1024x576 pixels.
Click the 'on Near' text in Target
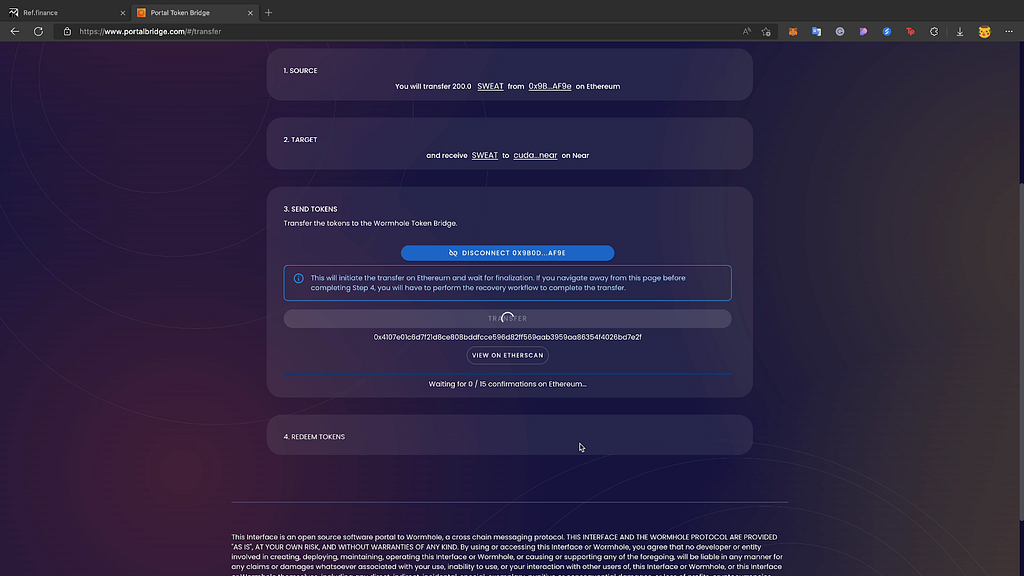(575, 155)
